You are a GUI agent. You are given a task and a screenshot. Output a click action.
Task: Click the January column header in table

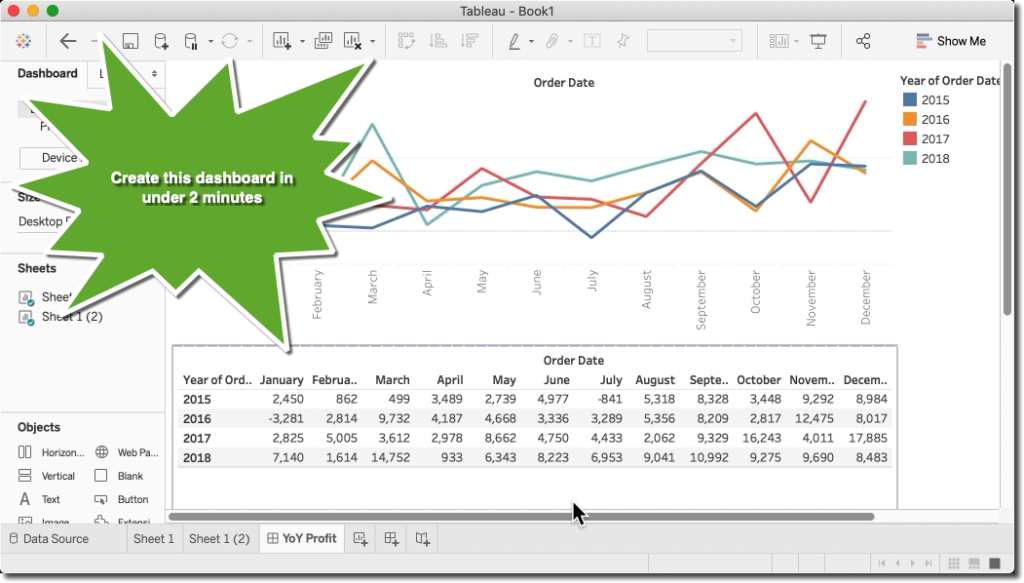[281, 380]
